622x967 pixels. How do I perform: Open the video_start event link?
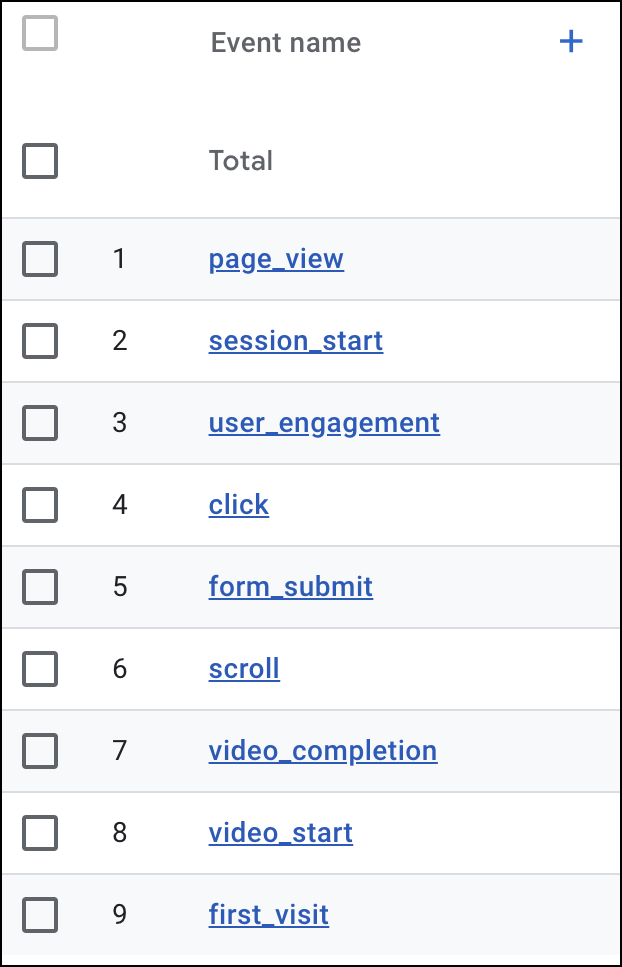point(281,833)
